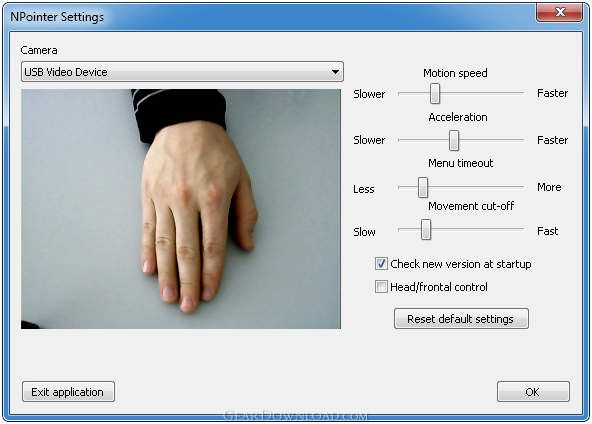Click the Motion speed label
The image size is (592, 424).
pos(455,73)
